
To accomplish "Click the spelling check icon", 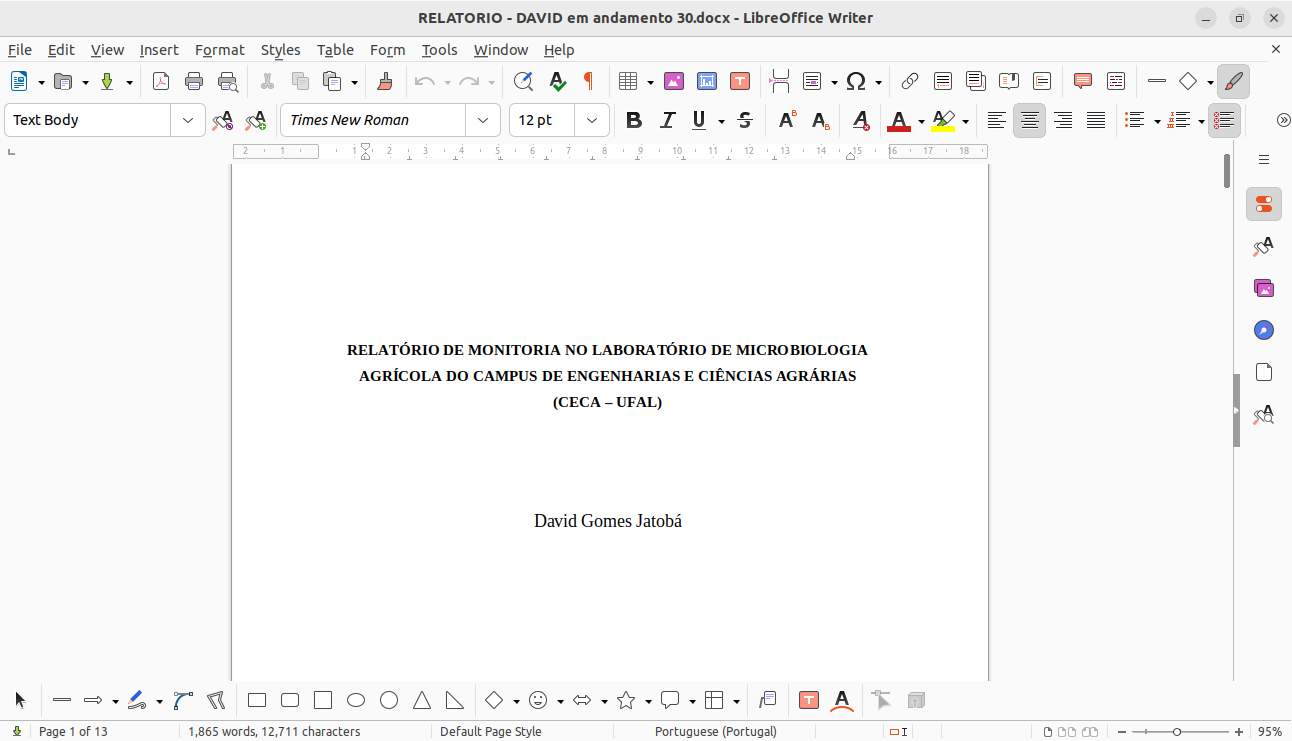I will pyautogui.click(x=557, y=81).
